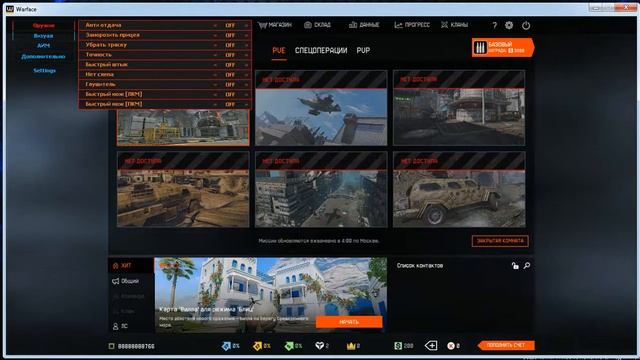Click left arrow on Анти отдача row

(215, 25)
